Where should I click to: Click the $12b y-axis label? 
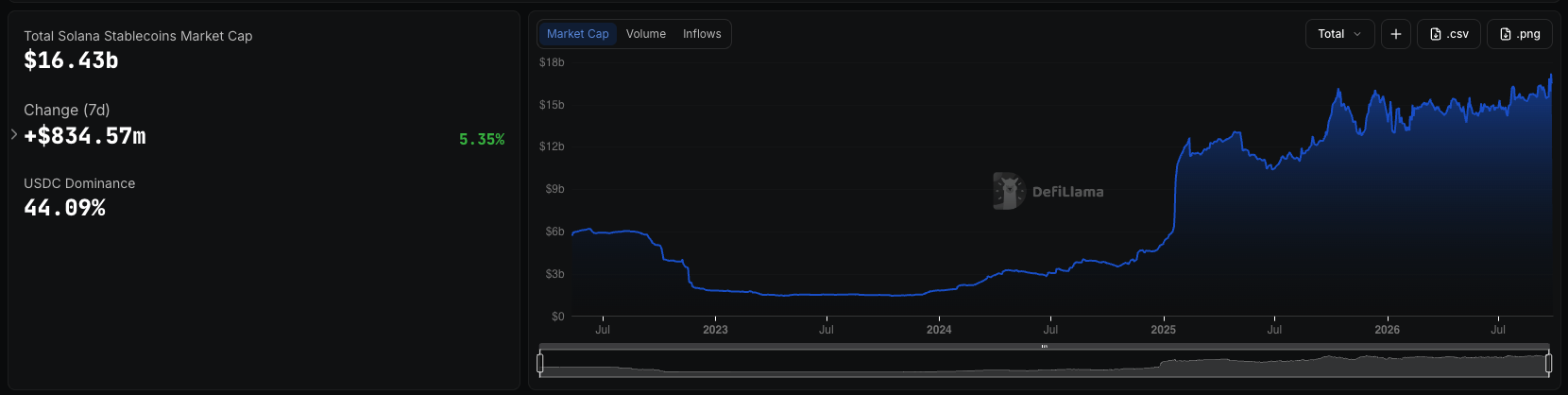pos(552,146)
